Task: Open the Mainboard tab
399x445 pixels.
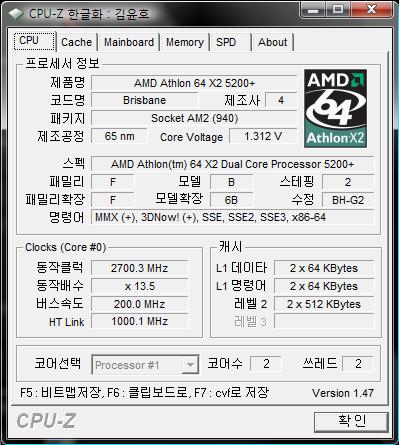Action: tap(129, 42)
